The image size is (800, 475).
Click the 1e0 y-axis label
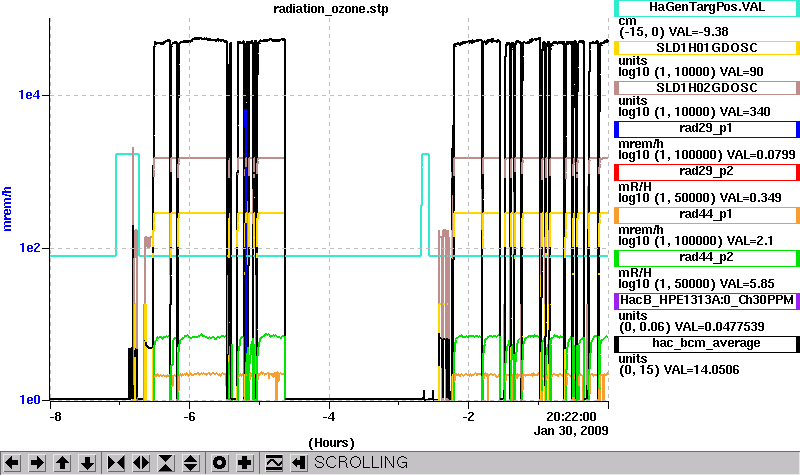pyautogui.click(x=29, y=400)
